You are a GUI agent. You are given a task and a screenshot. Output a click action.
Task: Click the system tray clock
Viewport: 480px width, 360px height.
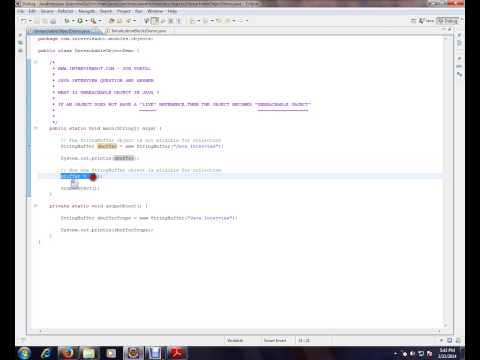pos(447,353)
